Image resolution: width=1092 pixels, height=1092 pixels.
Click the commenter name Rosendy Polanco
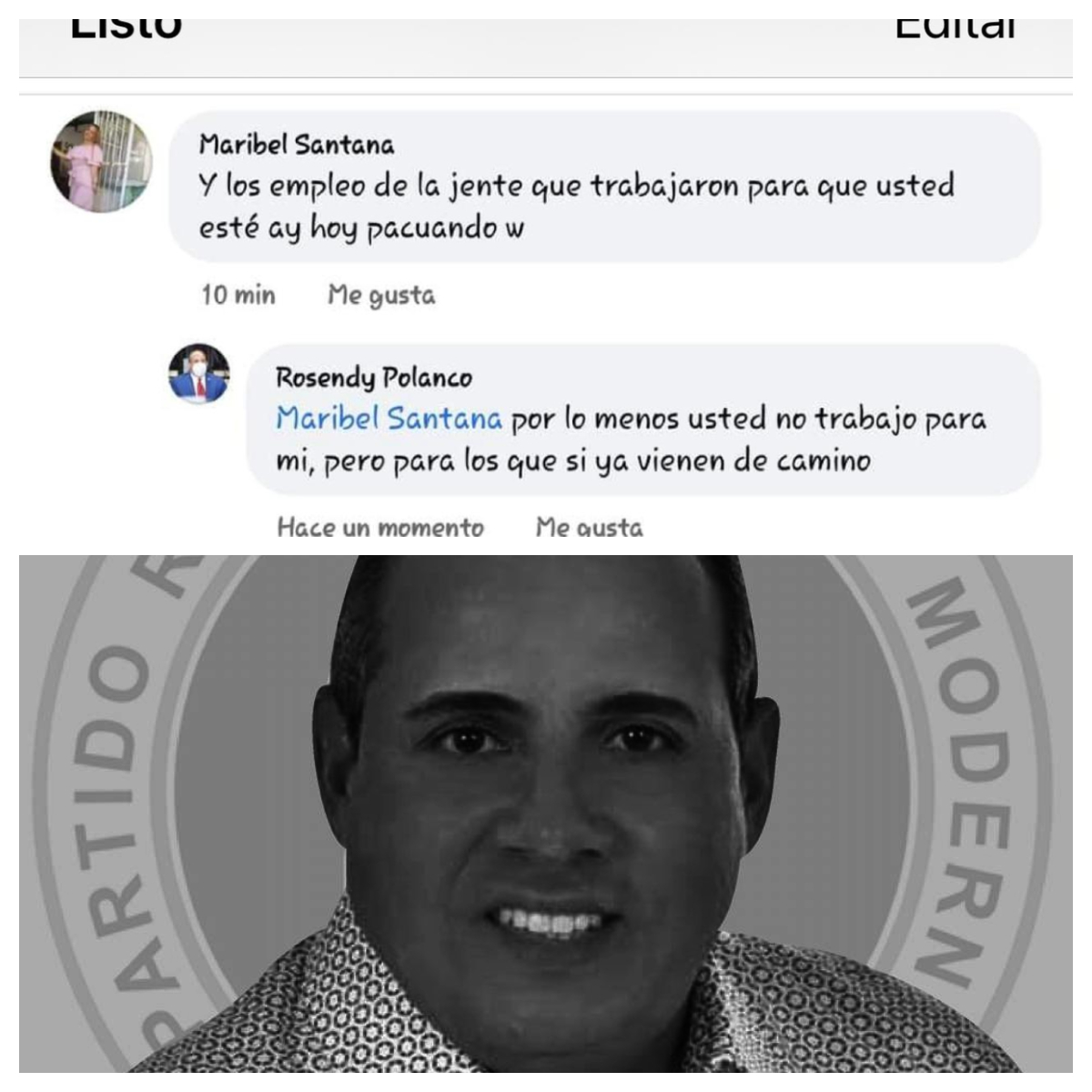(374, 377)
